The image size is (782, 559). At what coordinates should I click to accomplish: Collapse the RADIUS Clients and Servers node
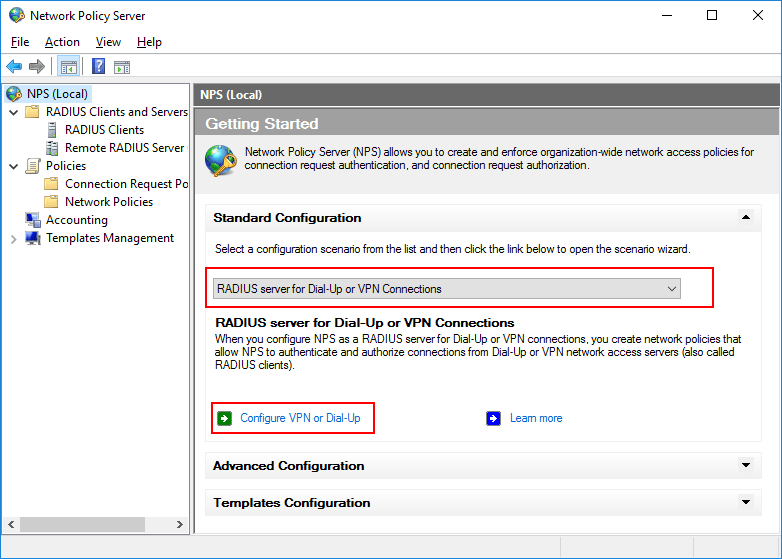click(x=14, y=112)
